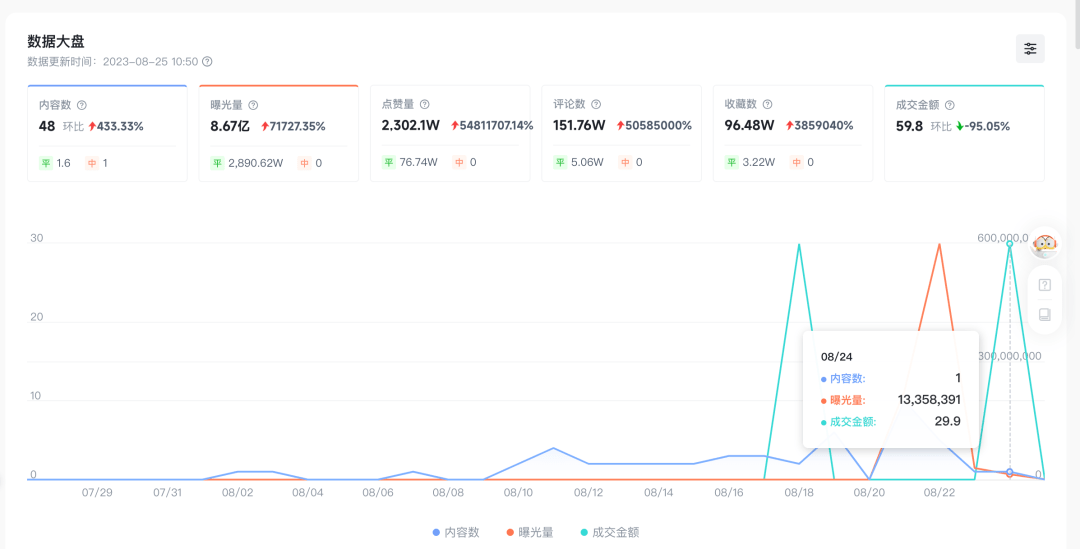Click the 59.8 transaction amount value
The image size is (1080, 549).
click(x=909, y=126)
